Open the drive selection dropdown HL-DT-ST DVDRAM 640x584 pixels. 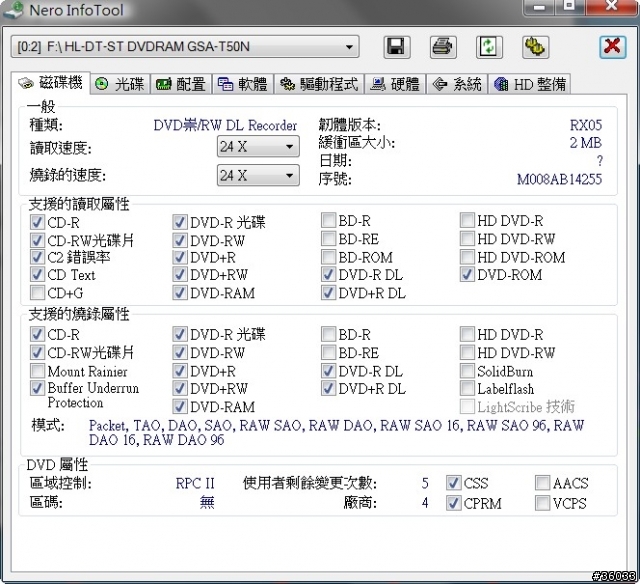point(185,47)
